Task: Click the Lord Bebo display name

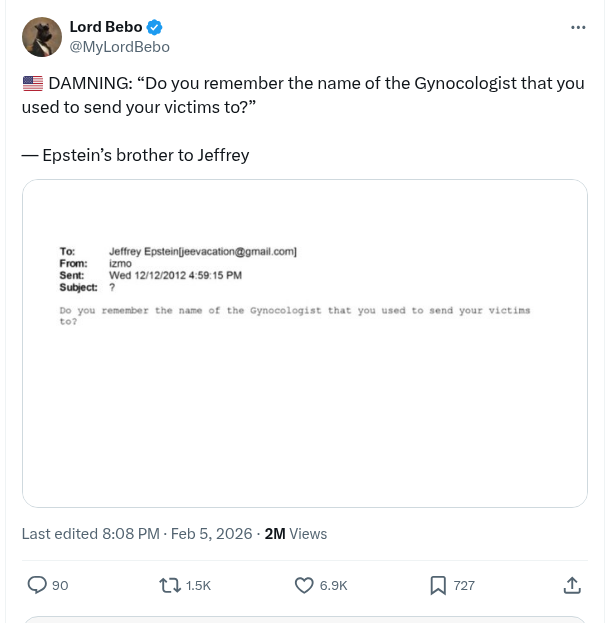Action: 105,27
